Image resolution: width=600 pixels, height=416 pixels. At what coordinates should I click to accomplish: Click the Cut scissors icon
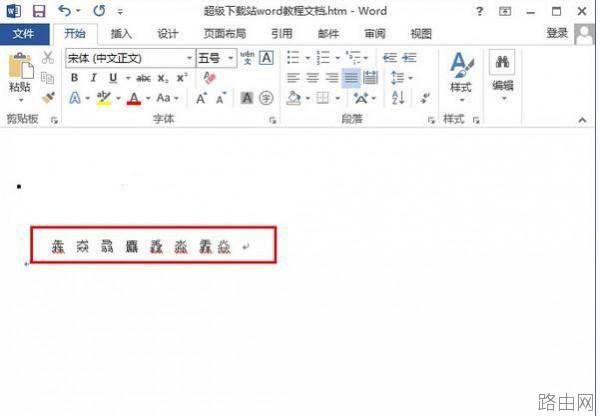click(x=48, y=58)
